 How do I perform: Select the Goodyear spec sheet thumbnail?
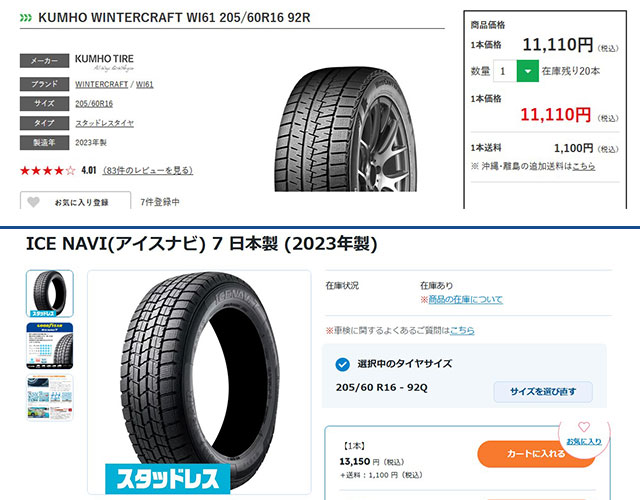pyautogui.click(x=50, y=346)
